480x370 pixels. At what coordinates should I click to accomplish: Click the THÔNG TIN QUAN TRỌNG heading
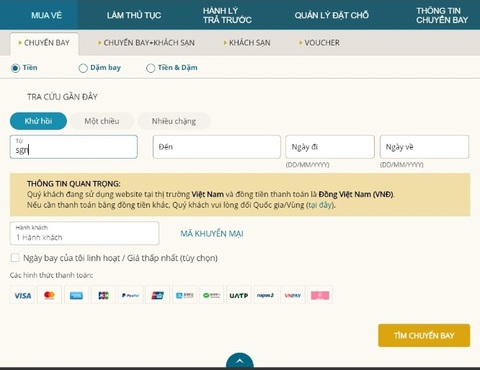click(x=74, y=184)
